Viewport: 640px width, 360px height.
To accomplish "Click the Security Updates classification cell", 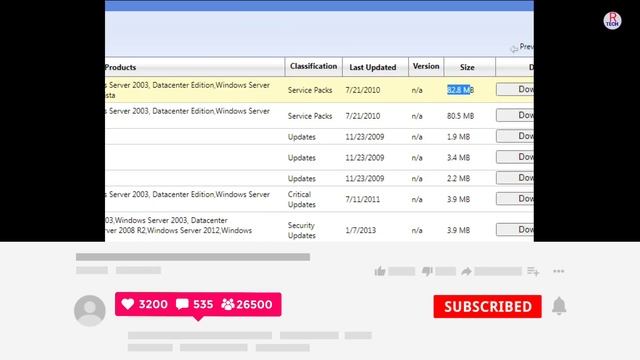I will [302, 230].
